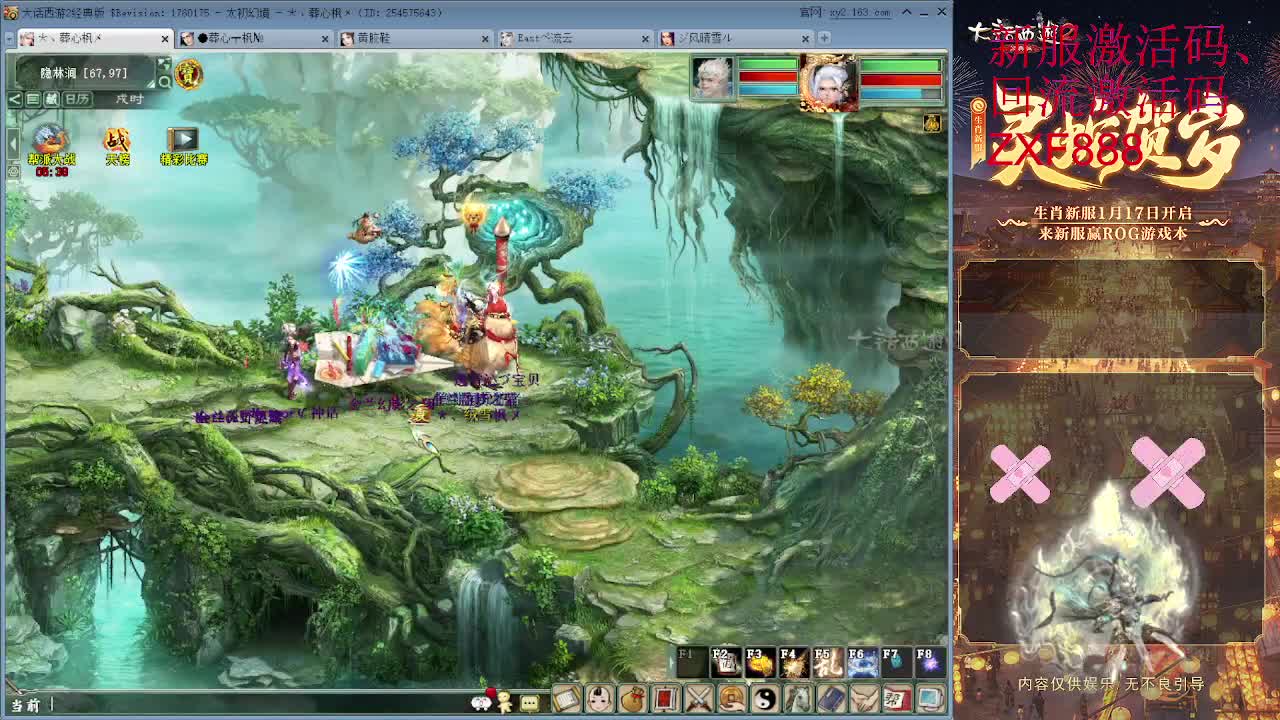This screenshot has width=1280, height=720.
Task: Activate the F7 skill slot
Action: click(x=895, y=661)
